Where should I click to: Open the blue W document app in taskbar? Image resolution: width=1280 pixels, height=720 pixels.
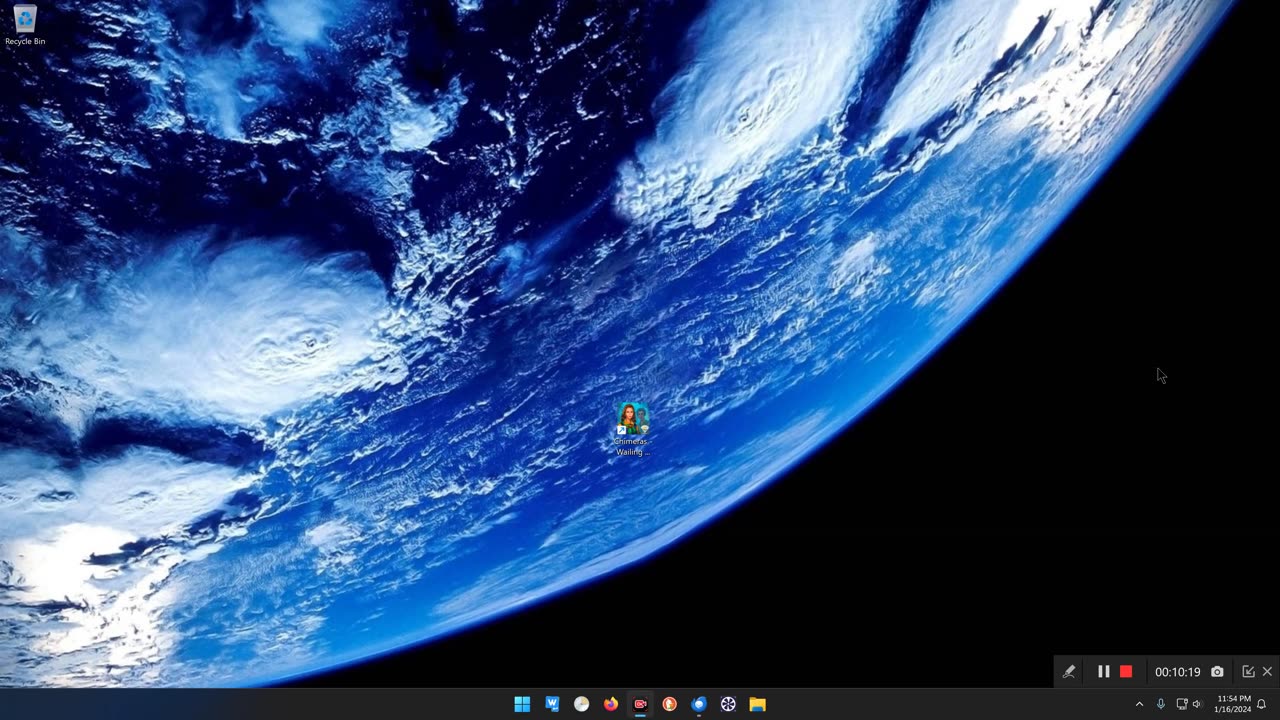tap(552, 704)
